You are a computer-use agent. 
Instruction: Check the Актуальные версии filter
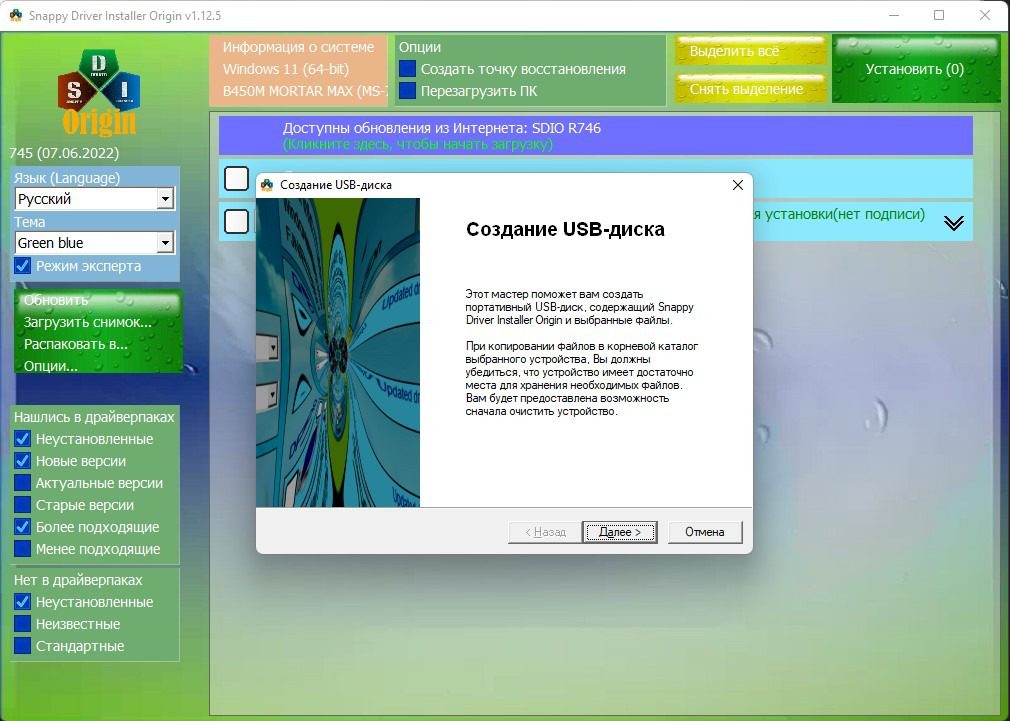coord(23,483)
